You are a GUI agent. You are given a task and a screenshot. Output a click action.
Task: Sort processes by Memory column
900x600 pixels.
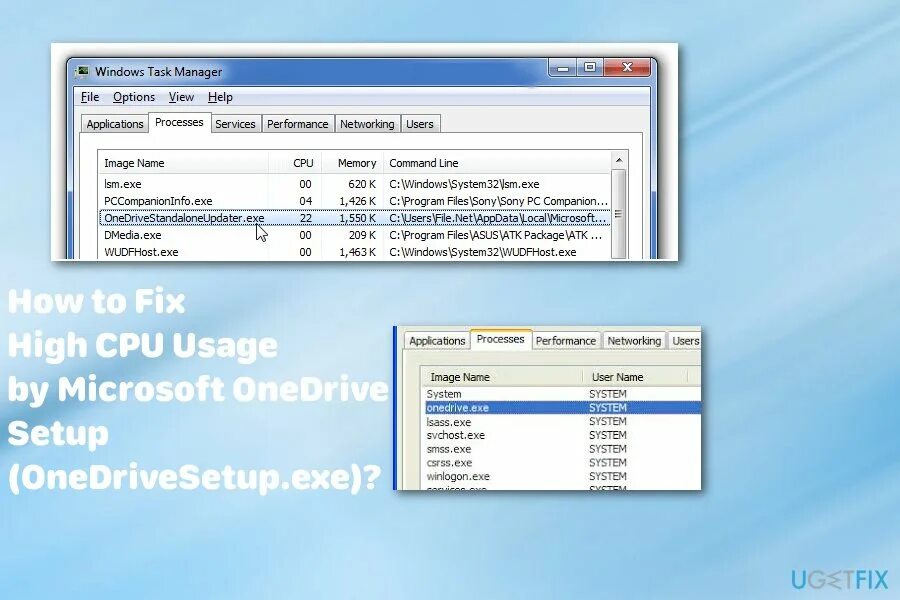pyautogui.click(x=352, y=163)
